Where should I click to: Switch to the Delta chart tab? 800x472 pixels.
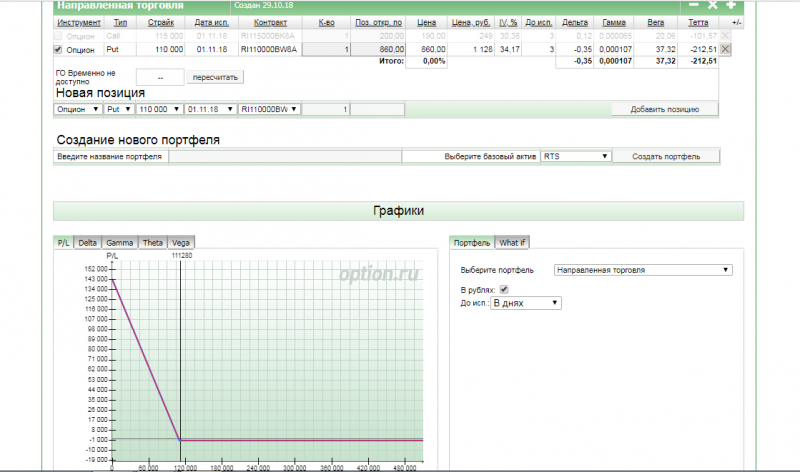[x=88, y=242]
